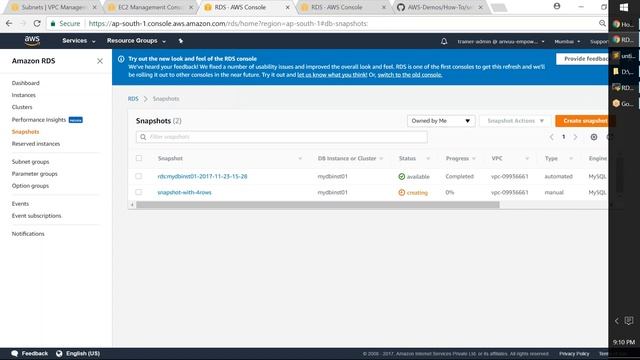Click the green available status icon
The image size is (640, 360).
pos(402,176)
